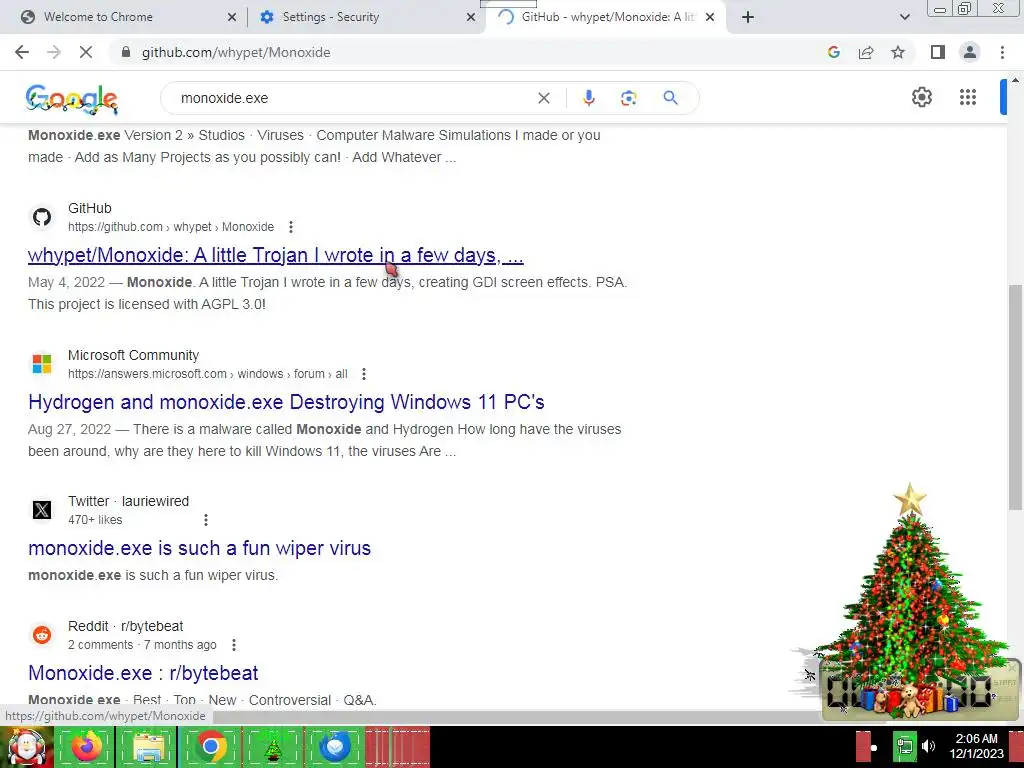Image resolution: width=1024 pixels, height=768 pixels.
Task: Open Thunderbird from the taskbar
Action: click(334, 746)
